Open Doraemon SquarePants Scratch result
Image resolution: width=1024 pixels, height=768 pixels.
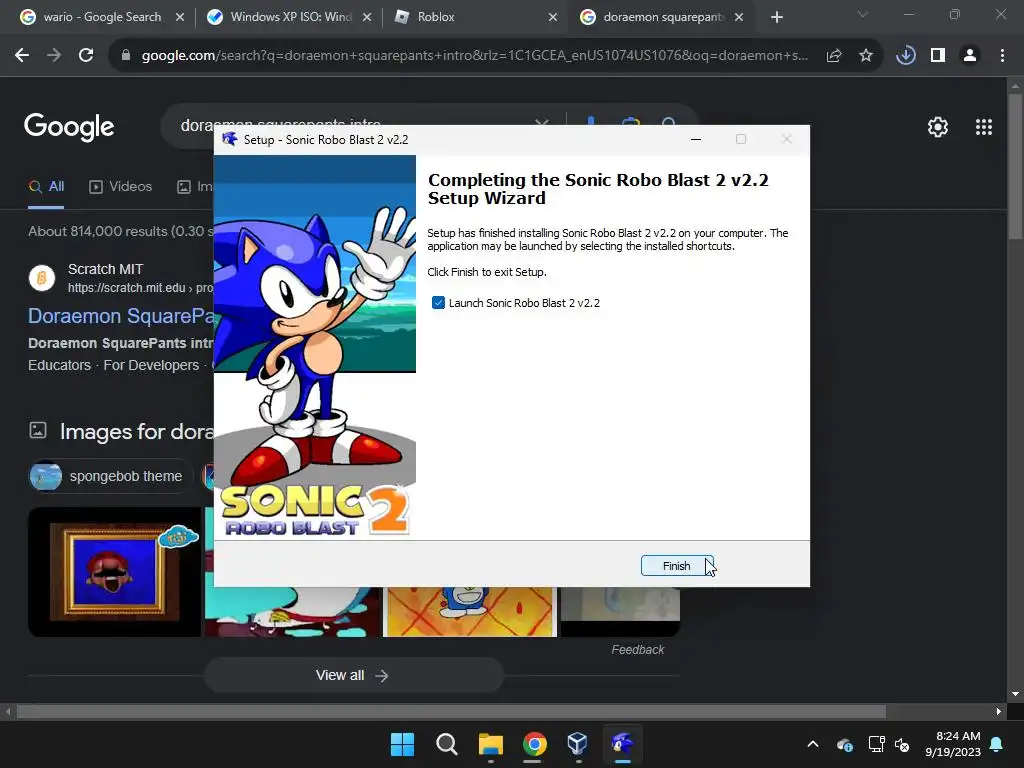pos(121,316)
